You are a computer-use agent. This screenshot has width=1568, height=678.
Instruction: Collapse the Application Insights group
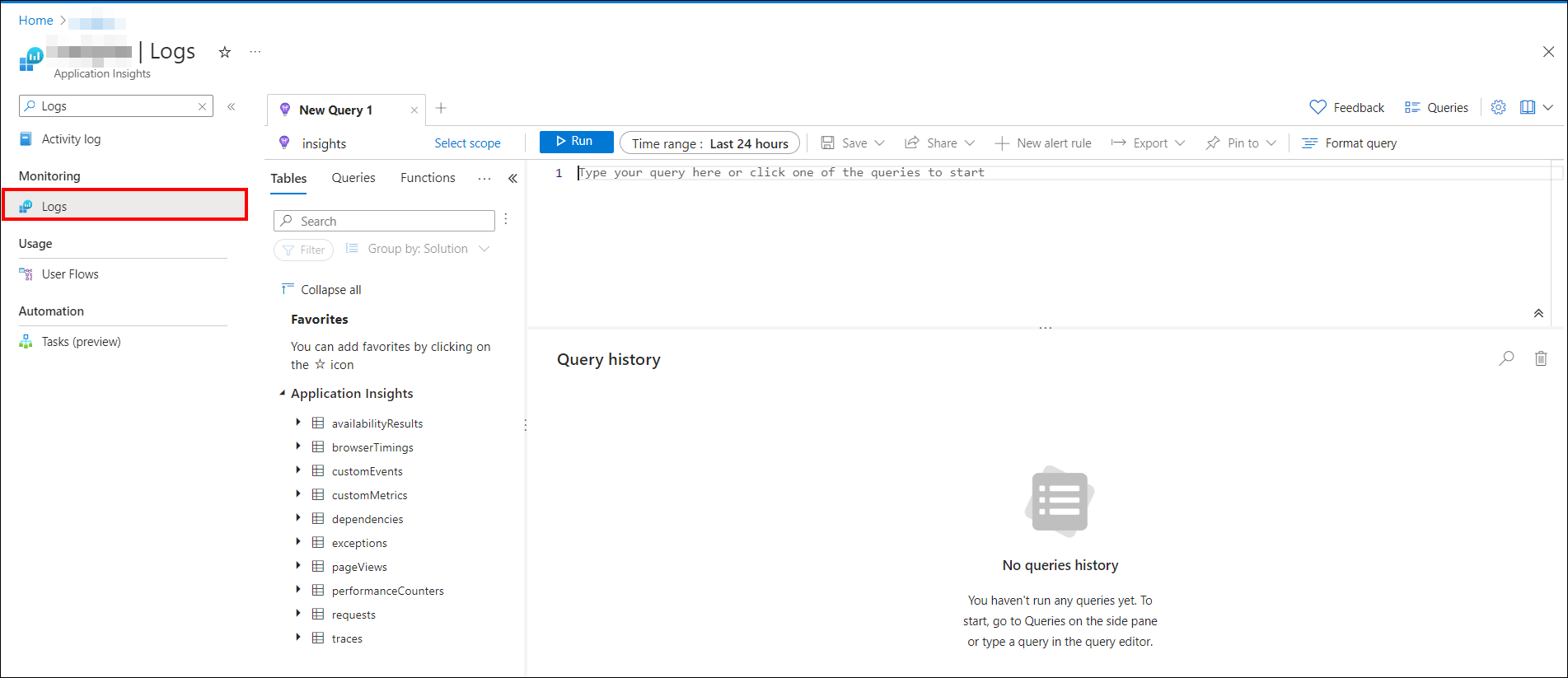282,394
